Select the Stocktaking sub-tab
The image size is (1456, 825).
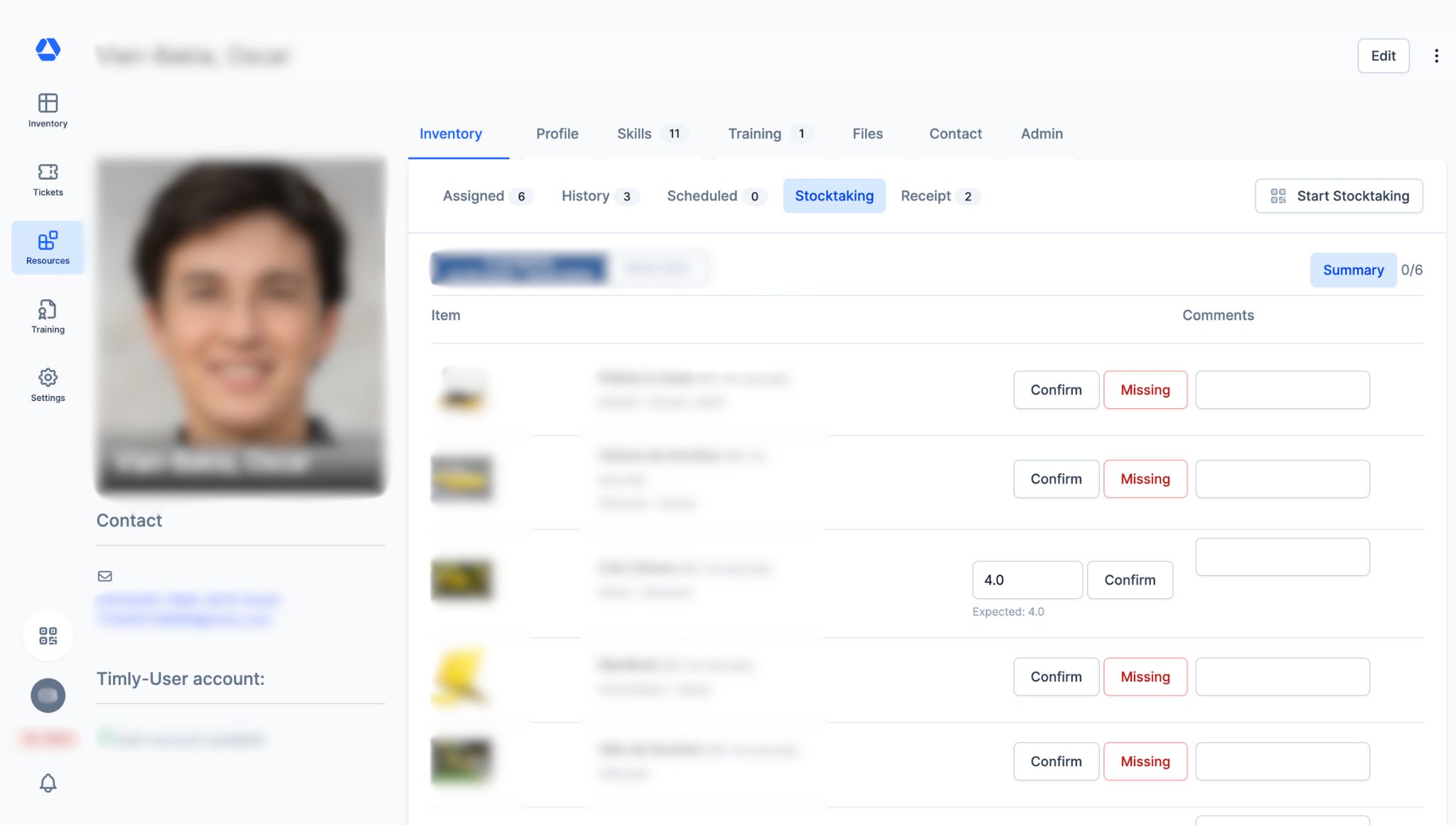tap(834, 196)
